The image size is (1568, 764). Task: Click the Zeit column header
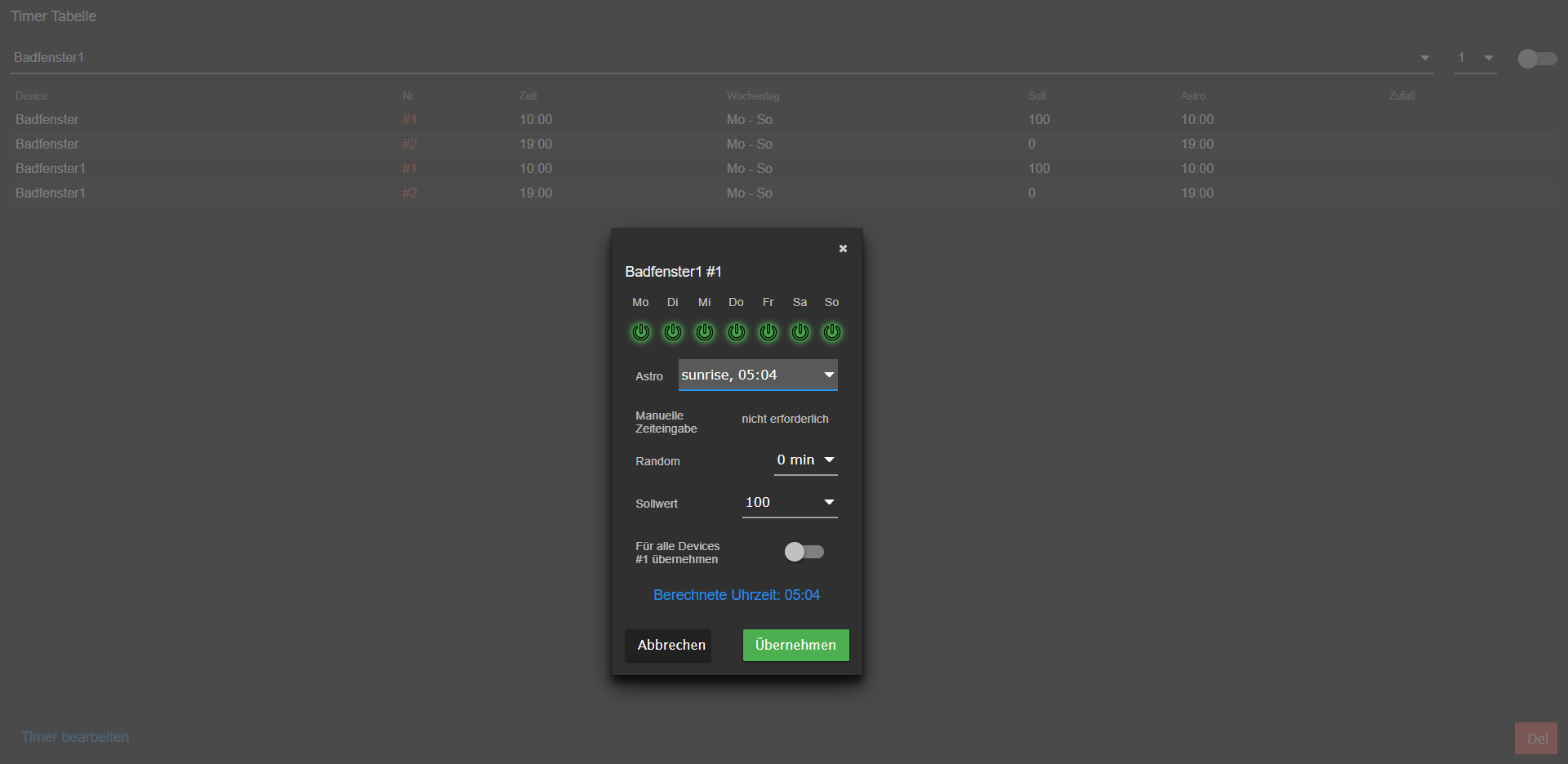coord(528,95)
